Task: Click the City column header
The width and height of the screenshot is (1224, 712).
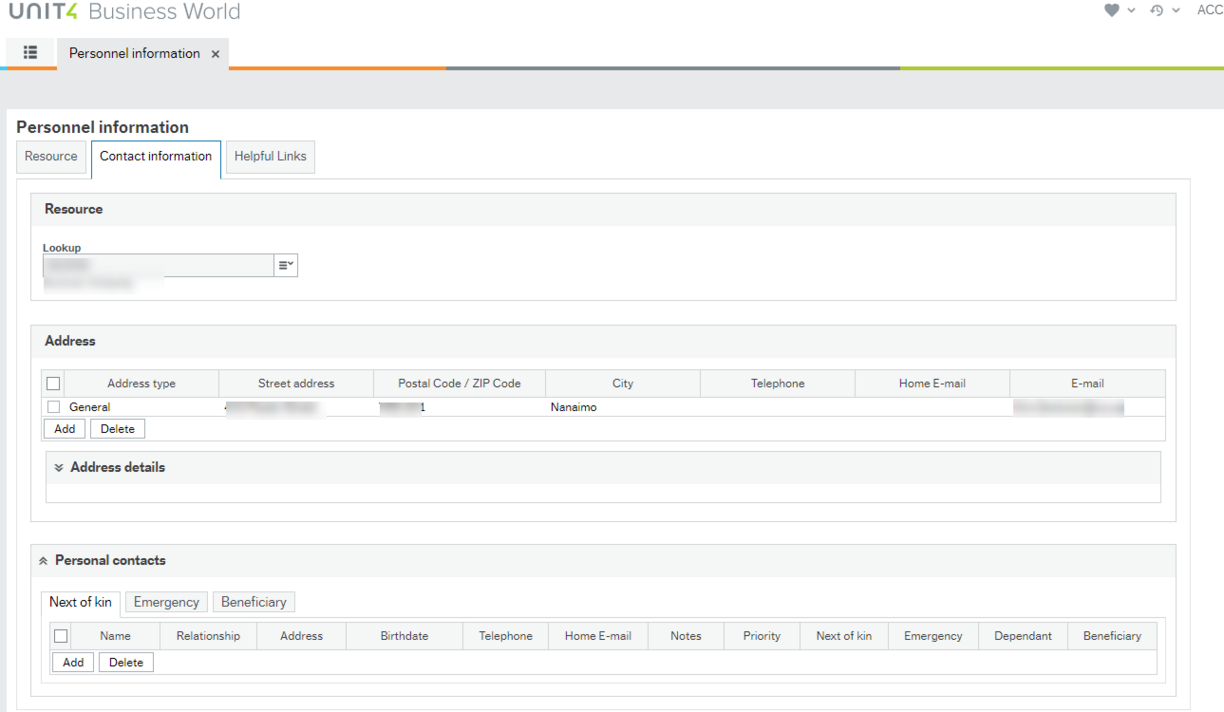Action: point(622,383)
